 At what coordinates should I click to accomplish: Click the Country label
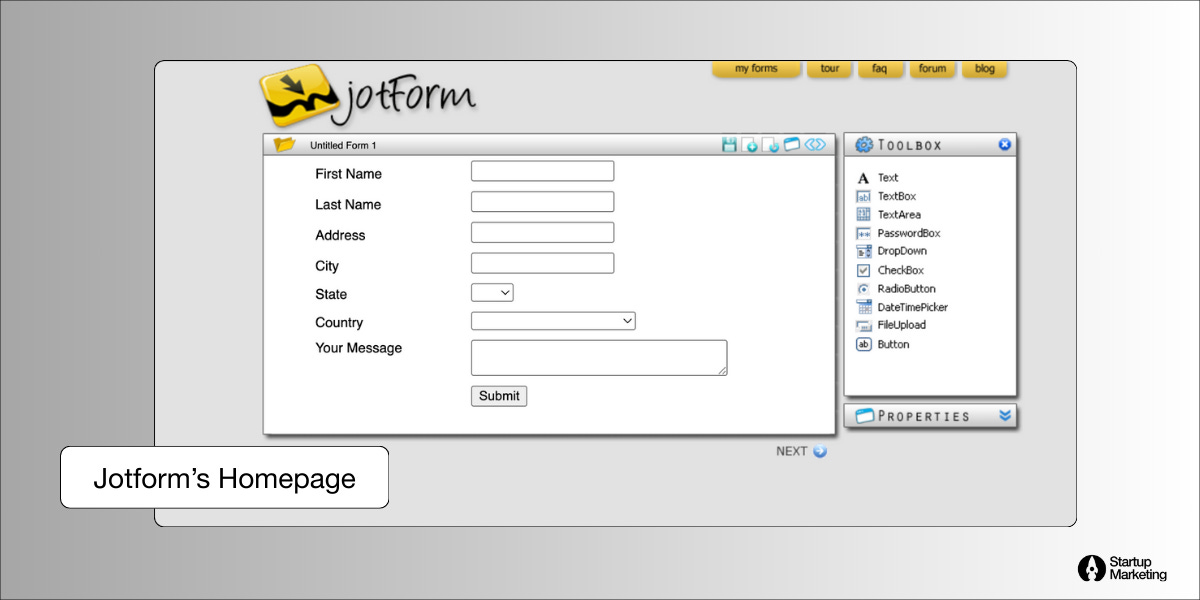(x=339, y=323)
